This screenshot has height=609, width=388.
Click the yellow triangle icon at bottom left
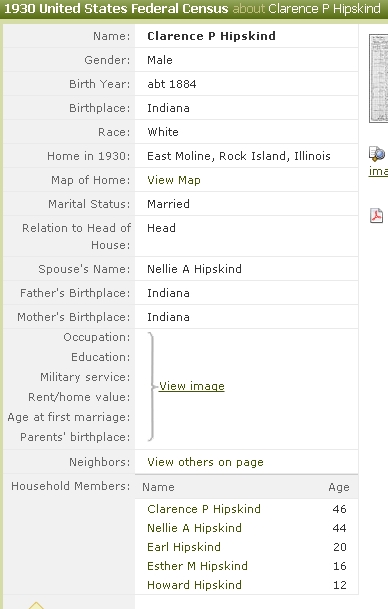pos(36,605)
